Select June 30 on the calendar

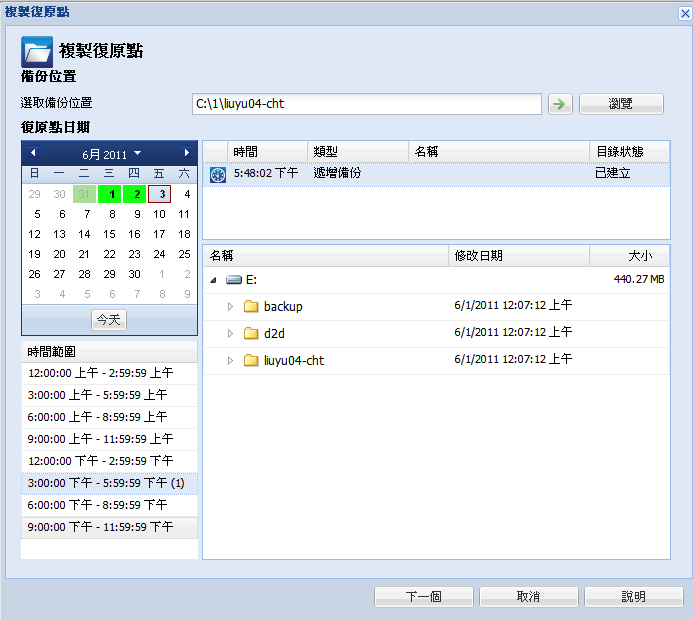point(134,274)
